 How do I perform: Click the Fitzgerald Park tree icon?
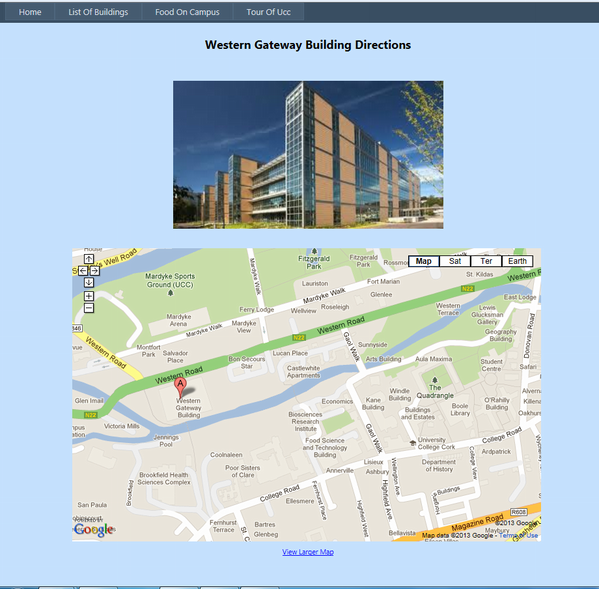[314, 251]
